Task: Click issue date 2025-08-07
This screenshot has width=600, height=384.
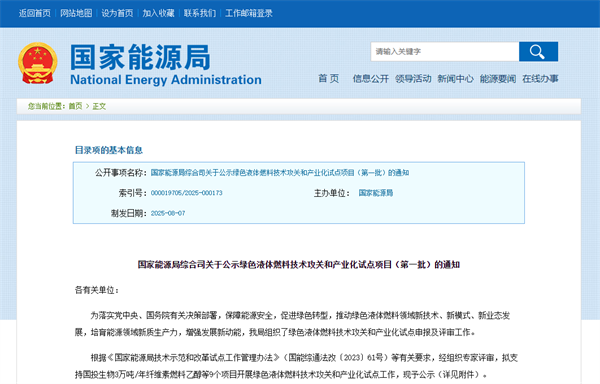Action: pyautogui.click(x=168, y=213)
